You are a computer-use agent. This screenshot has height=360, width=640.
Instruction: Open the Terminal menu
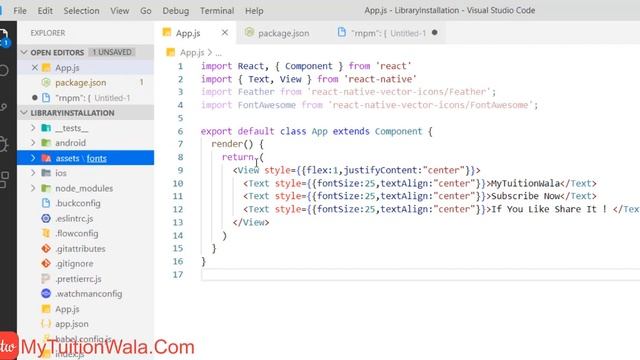[217, 11]
